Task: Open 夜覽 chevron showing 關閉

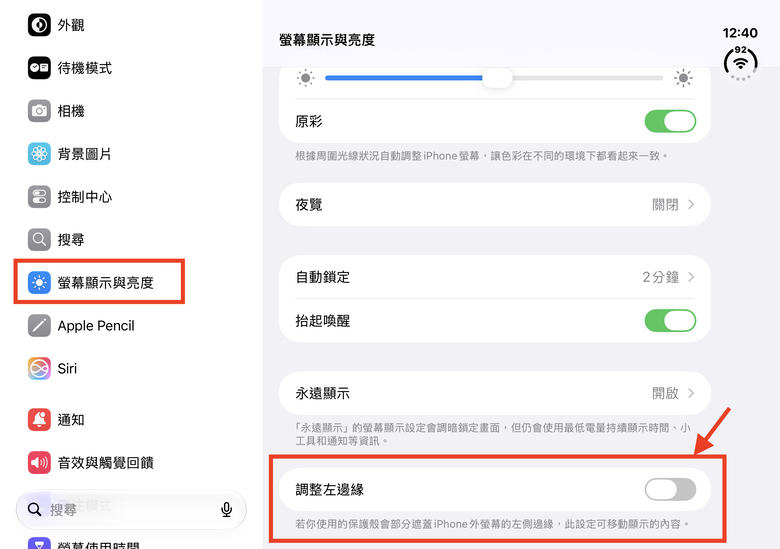Action: pos(691,204)
